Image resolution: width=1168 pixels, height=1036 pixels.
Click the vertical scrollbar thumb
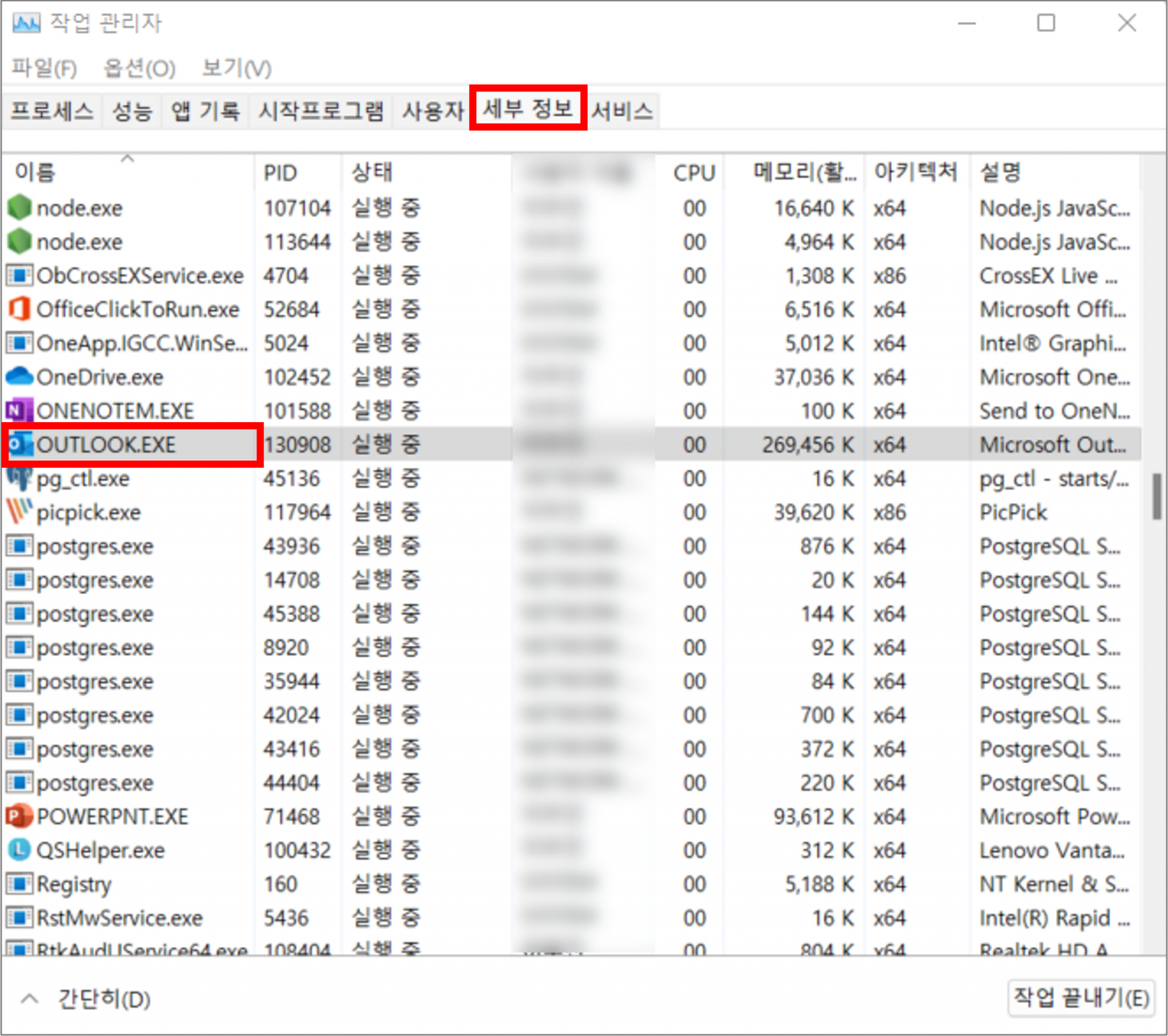(1157, 496)
